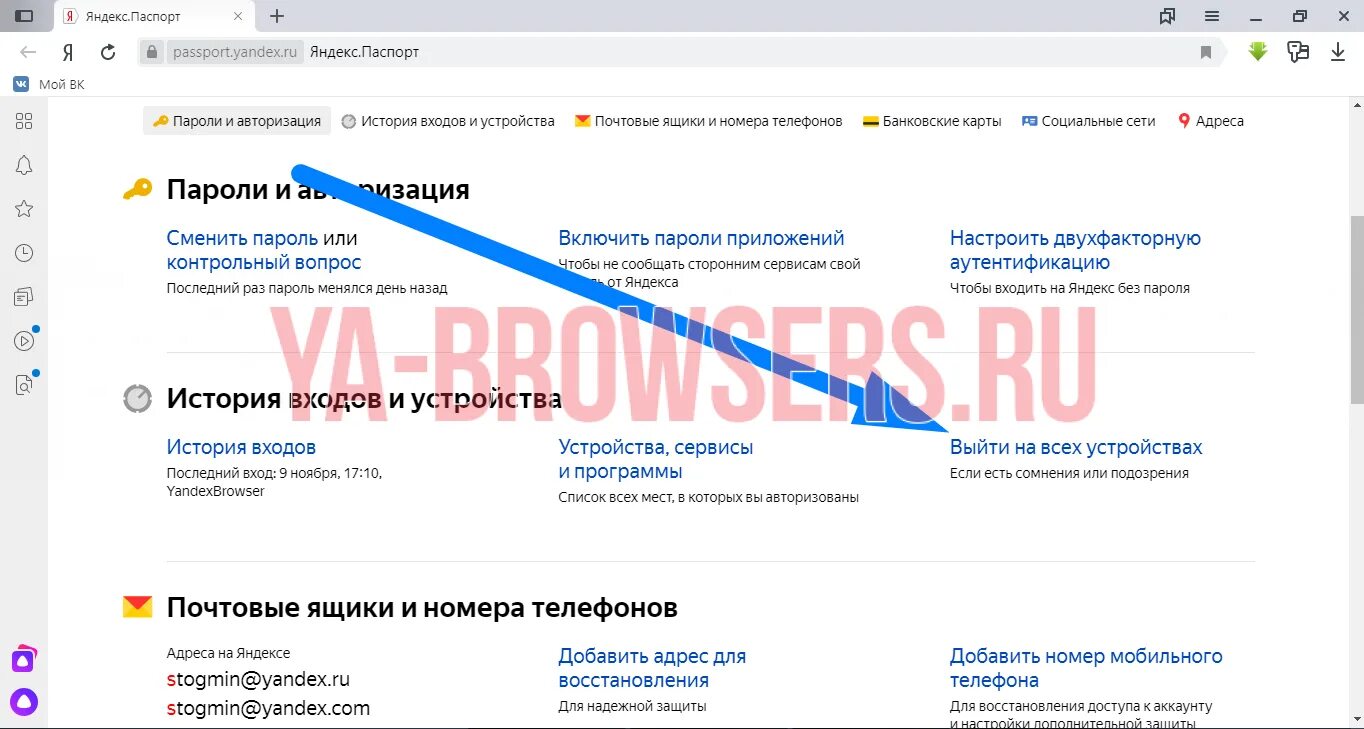Viewport: 1364px width, 729px height.
Task: Click контрольный вопрос link
Action: click(264, 263)
